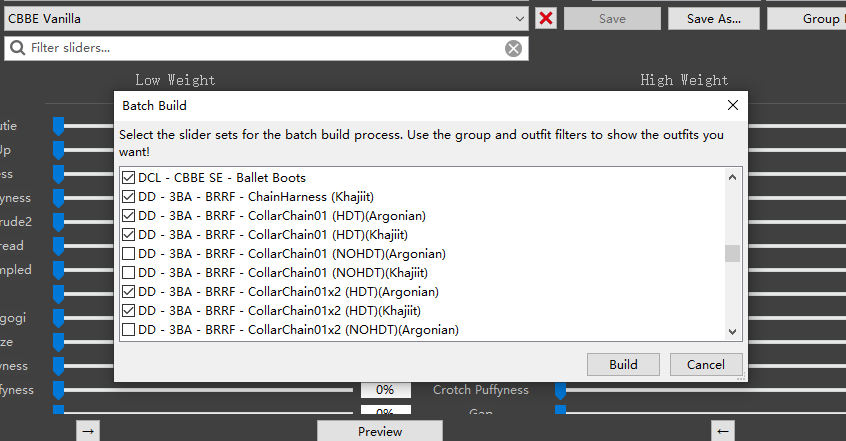Screen dimensions: 846x441
Task: Open the CBBE Vanilla preset dropdown
Action: pos(266,18)
